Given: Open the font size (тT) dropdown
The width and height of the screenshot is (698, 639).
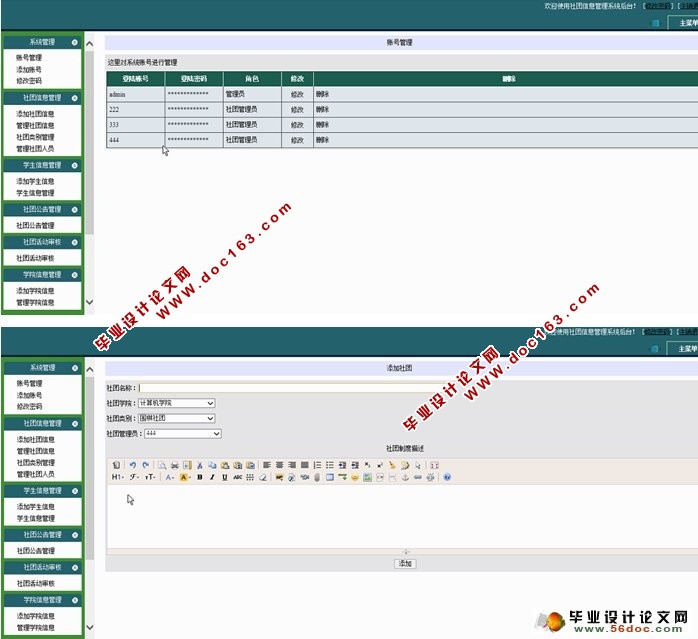Looking at the screenshot, I should [150, 477].
